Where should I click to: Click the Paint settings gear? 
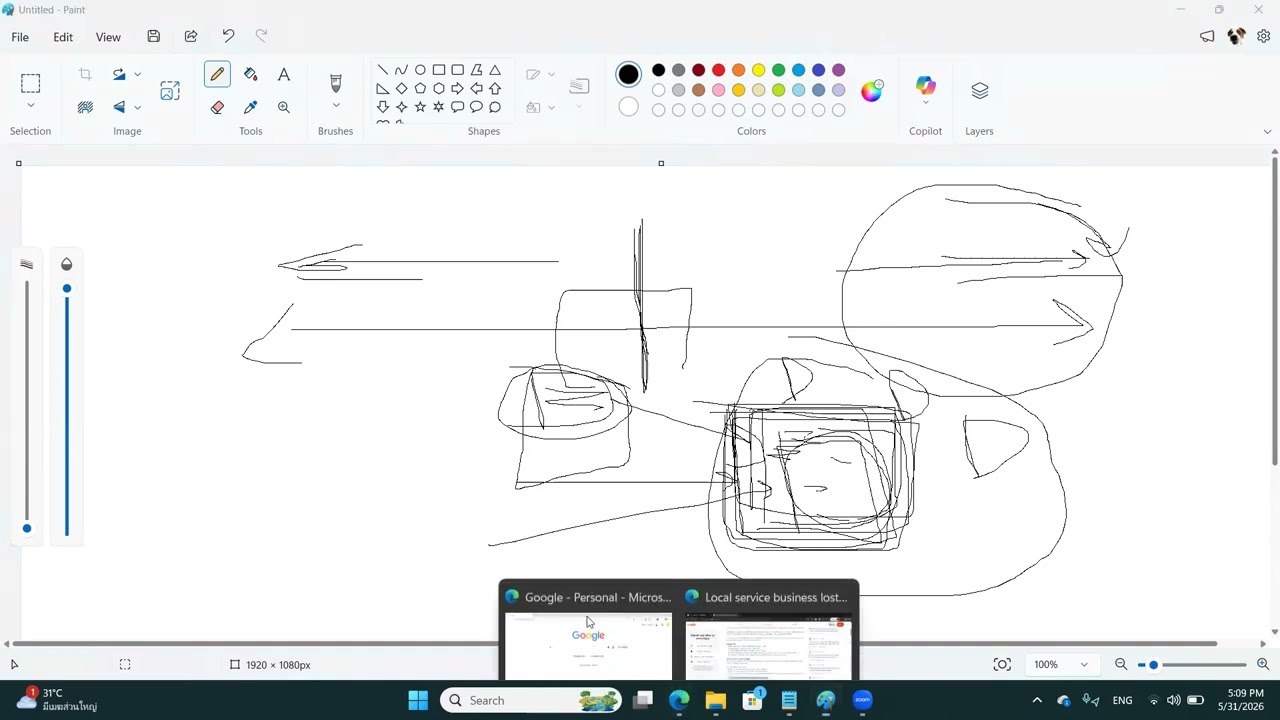[x=1263, y=37]
